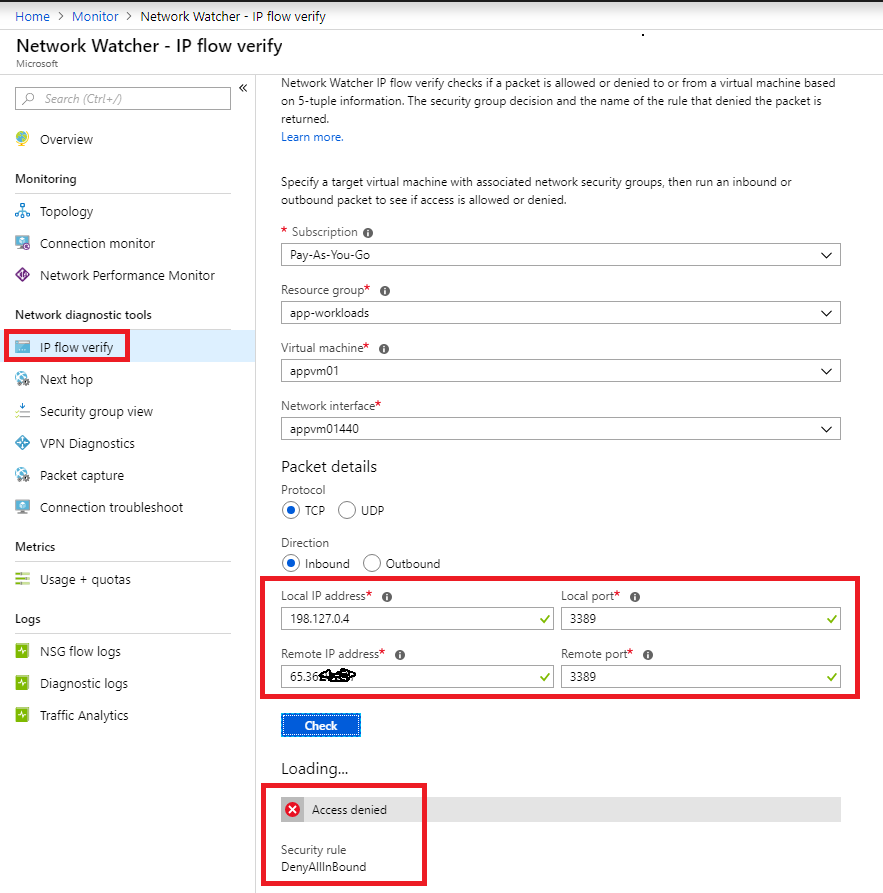Click the Connection troubleshoot monitor icon
Viewport: 883px width, 893px height.
coord(22,507)
